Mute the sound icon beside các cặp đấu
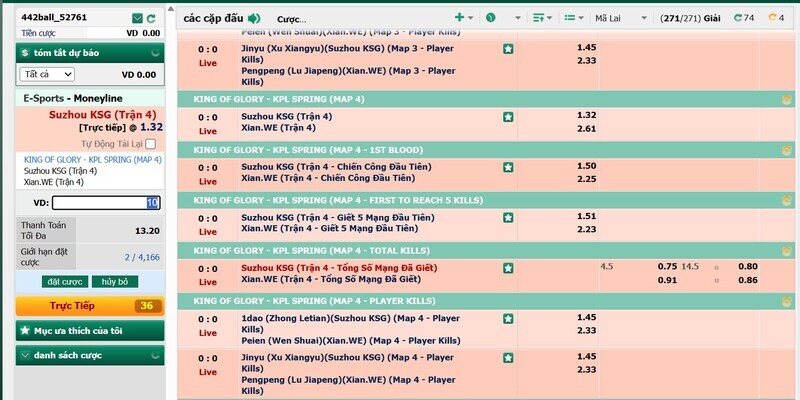The width and height of the screenshot is (800, 400). click(x=254, y=19)
